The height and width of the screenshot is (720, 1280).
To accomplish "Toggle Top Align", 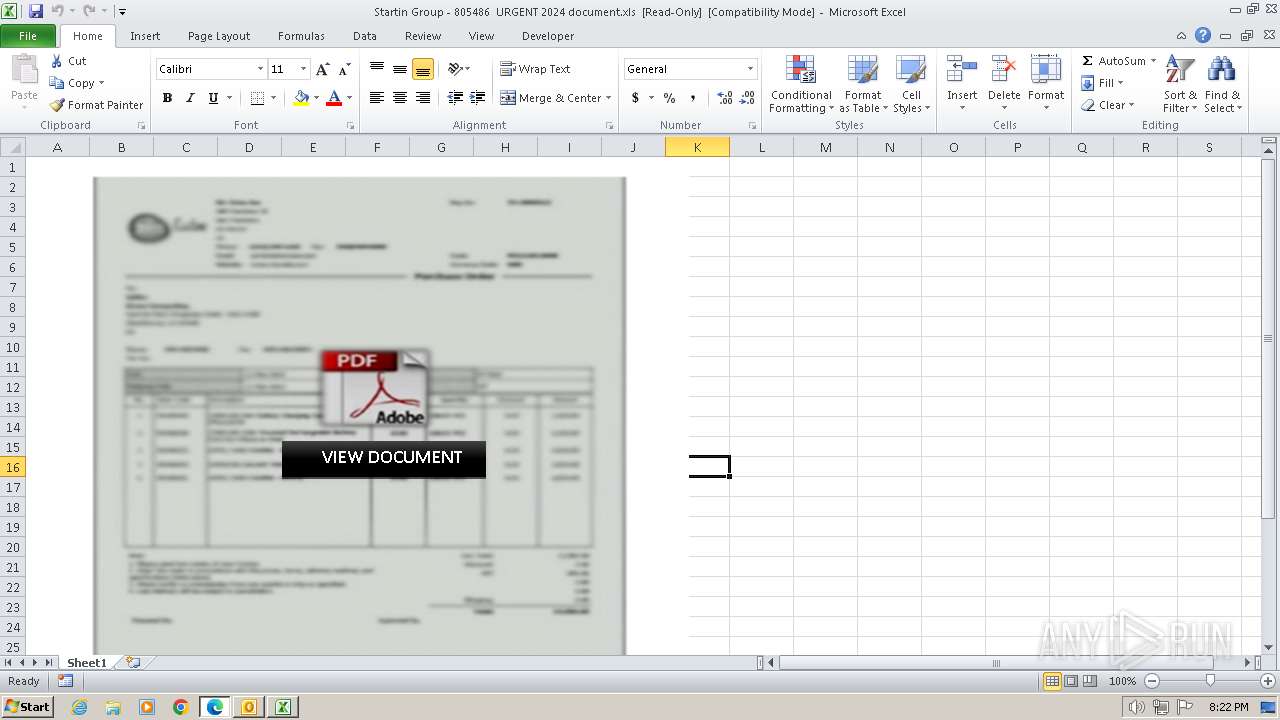I will (377, 69).
